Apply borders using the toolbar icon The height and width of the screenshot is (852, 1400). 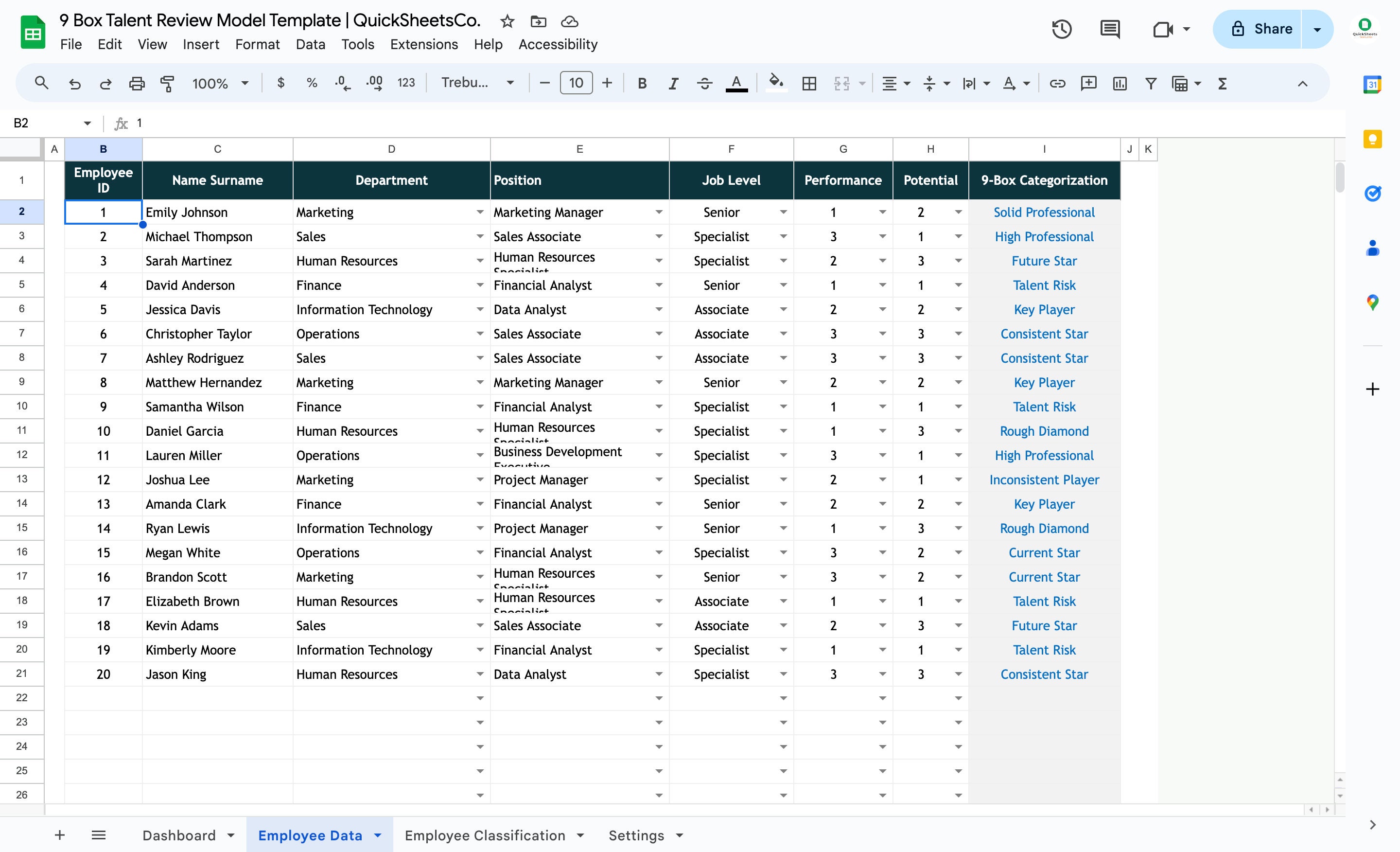809,83
